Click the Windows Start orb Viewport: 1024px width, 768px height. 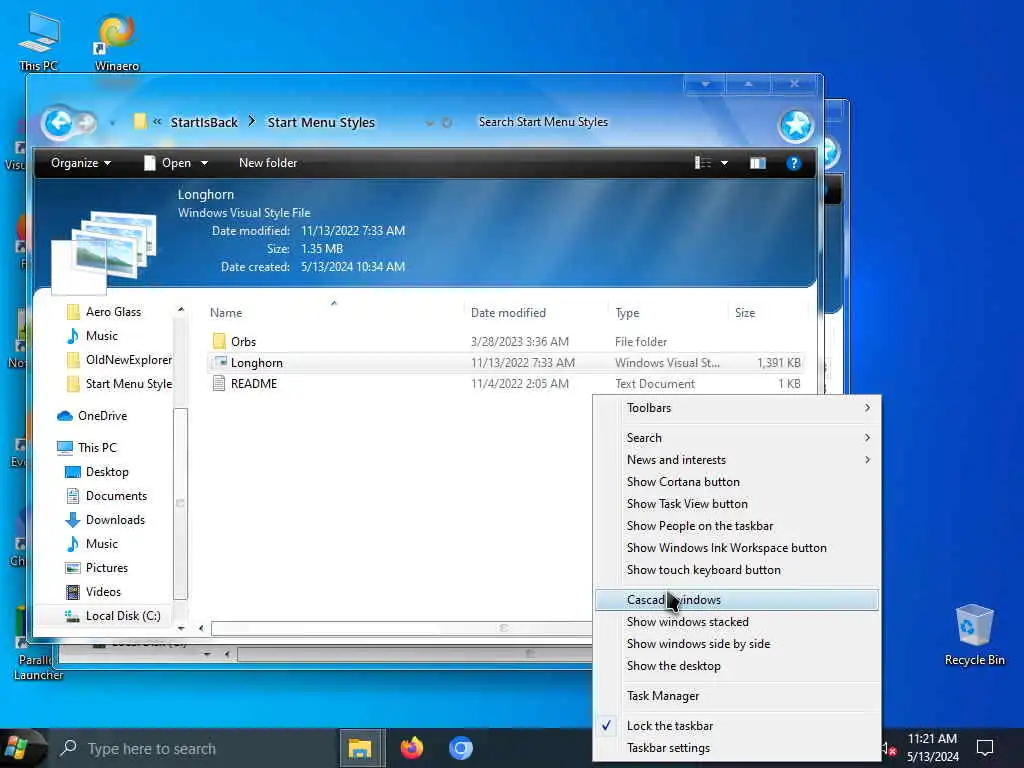coord(18,748)
